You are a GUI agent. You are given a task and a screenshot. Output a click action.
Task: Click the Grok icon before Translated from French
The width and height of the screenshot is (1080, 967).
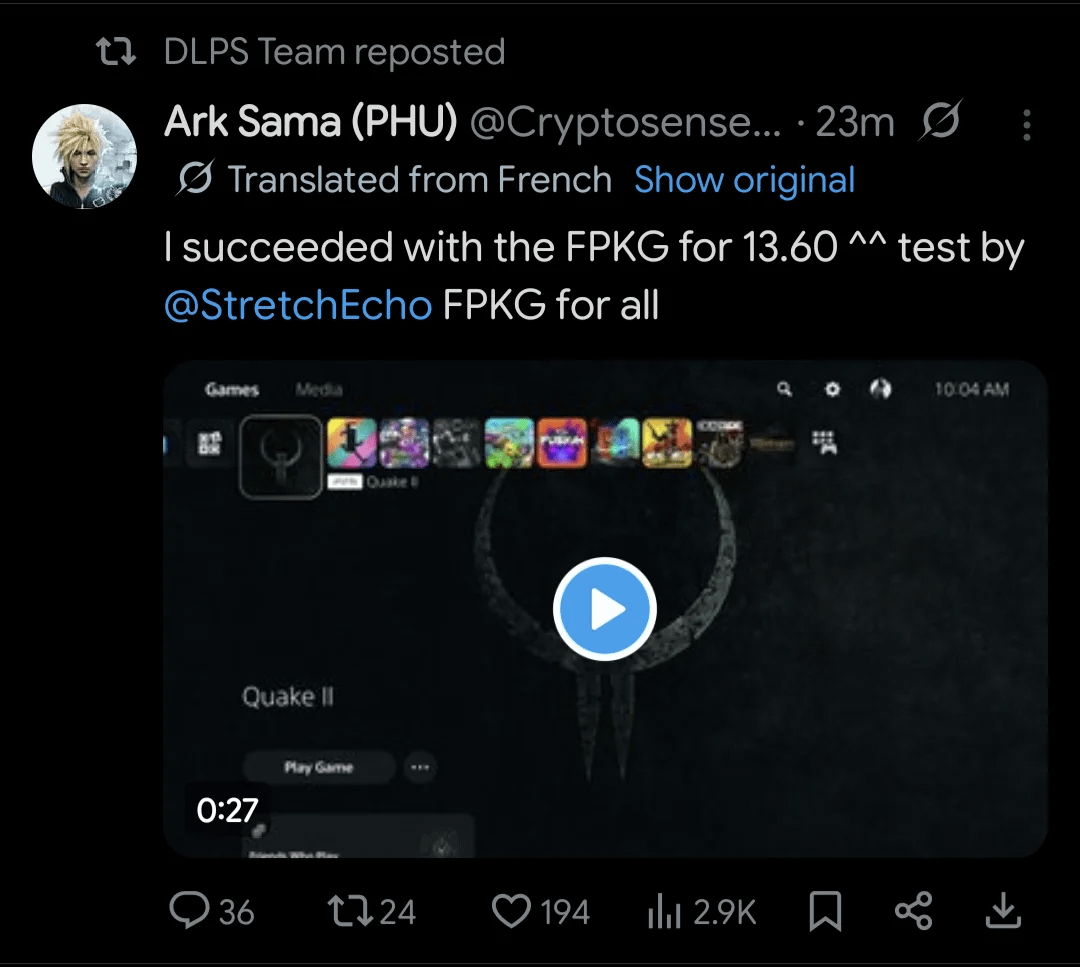click(195, 178)
